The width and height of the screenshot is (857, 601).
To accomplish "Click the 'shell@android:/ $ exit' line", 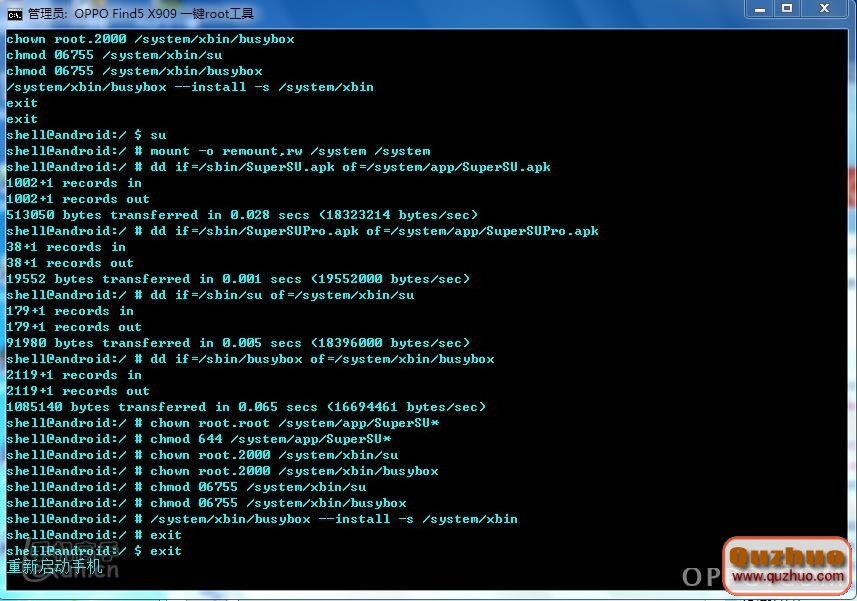I will coord(94,551).
